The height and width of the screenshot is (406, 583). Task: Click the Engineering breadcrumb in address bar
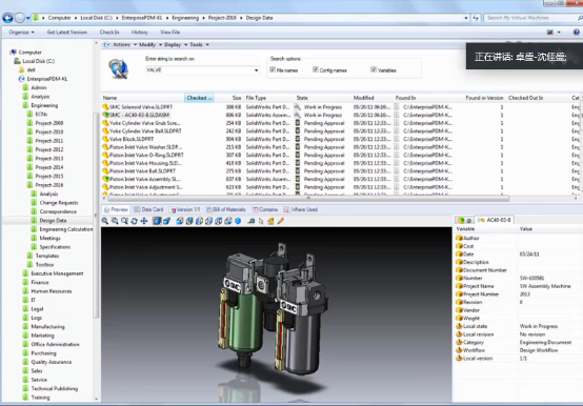point(185,18)
